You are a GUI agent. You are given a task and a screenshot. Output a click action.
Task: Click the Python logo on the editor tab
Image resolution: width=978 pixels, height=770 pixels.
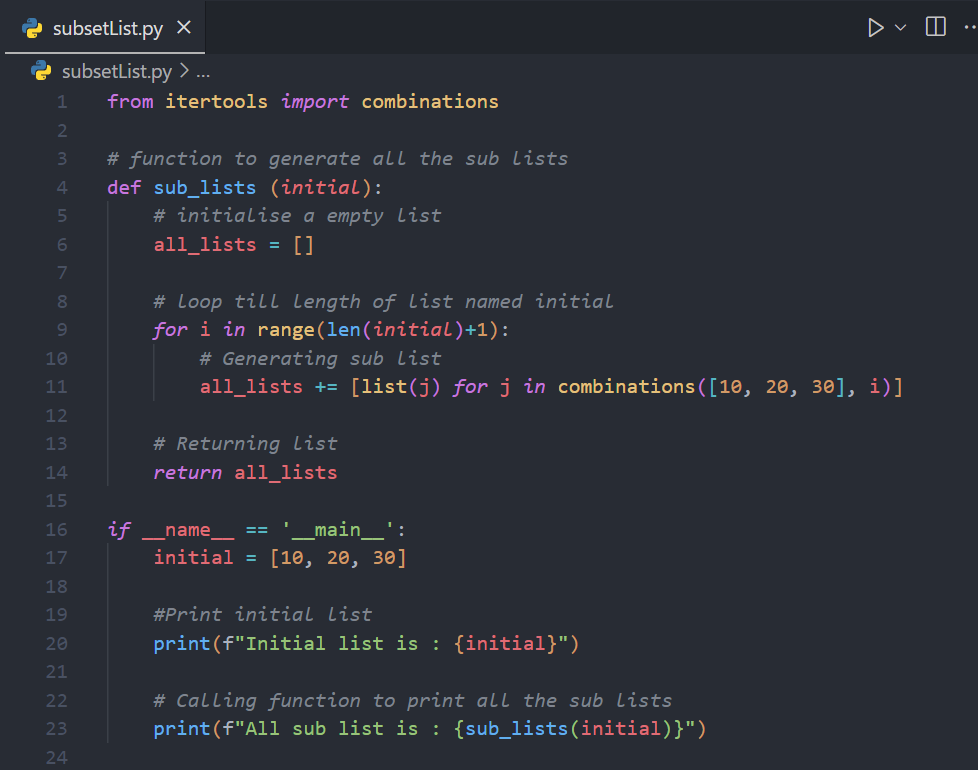(x=29, y=27)
